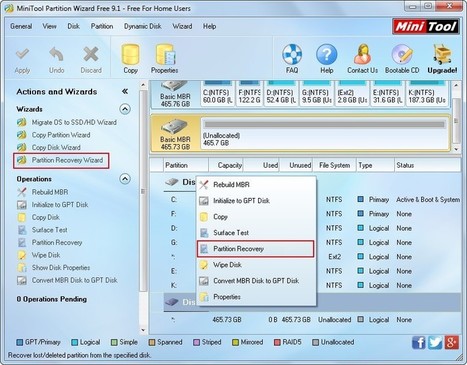This screenshot has width=467, height=365.
Task: Click Surface Test in Operations panel
Action: [x=42, y=230]
